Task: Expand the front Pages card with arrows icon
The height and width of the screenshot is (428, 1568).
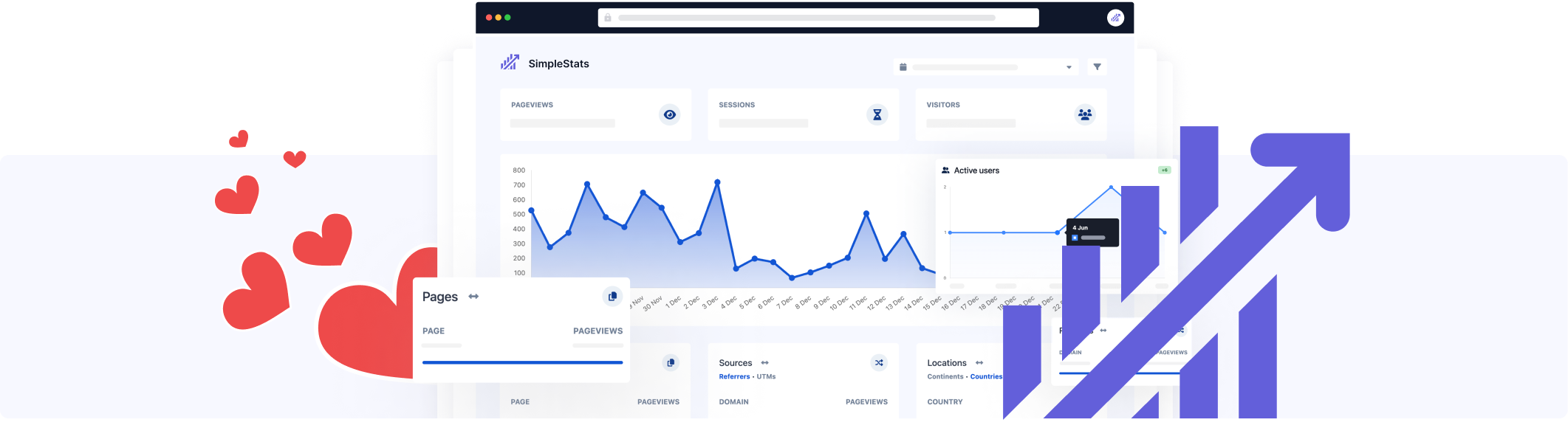Action: (x=473, y=297)
